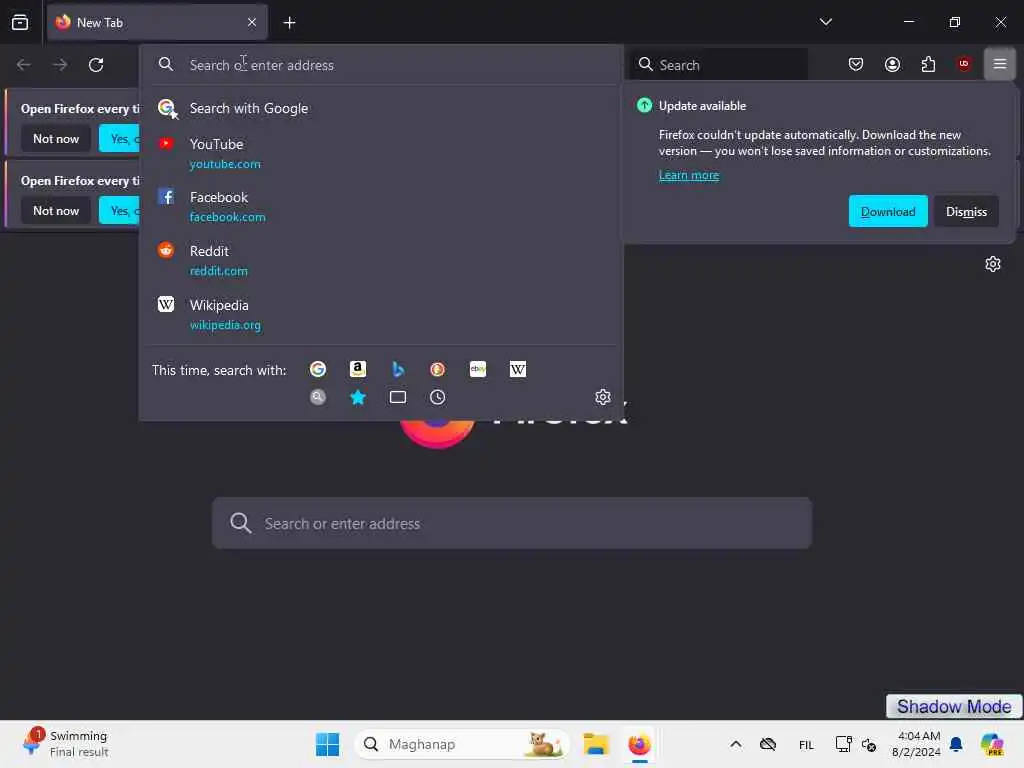Viewport: 1024px width, 768px height.
Task: Go back one page arrow
Action: (x=24, y=65)
